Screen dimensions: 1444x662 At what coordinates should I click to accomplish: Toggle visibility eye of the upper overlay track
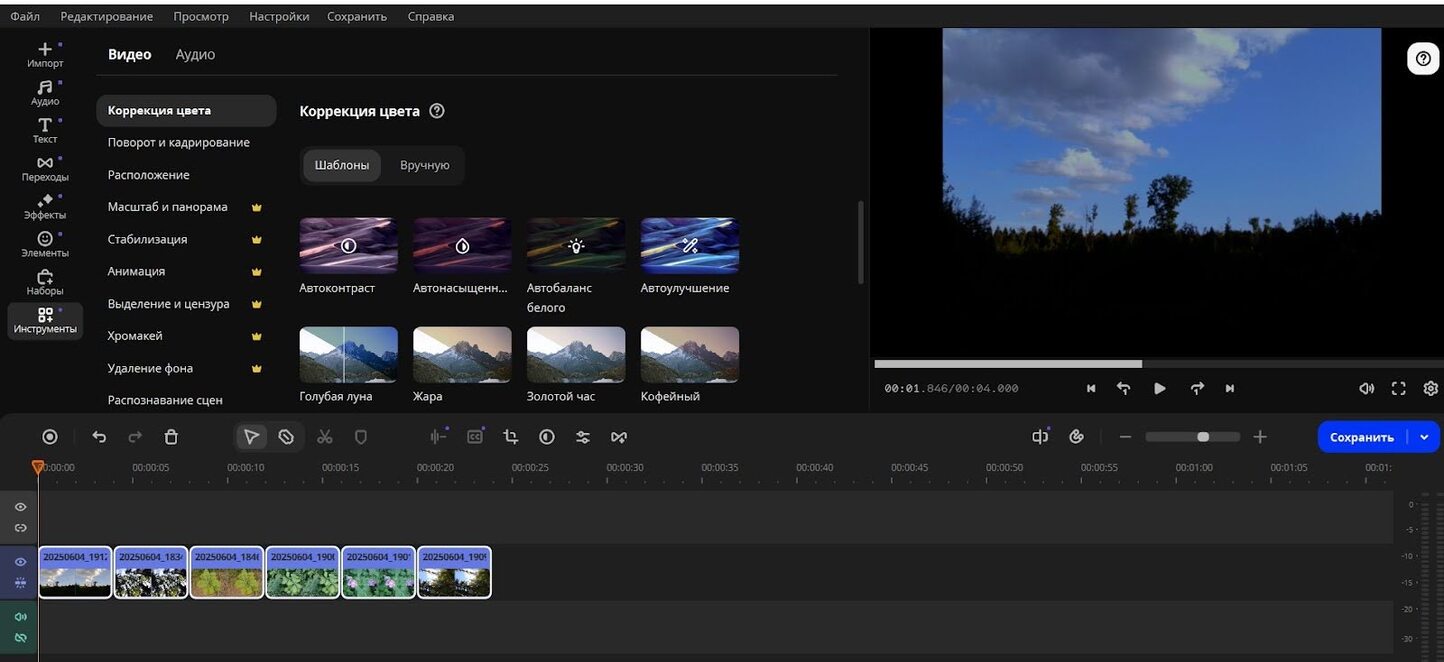(x=20, y=507)
